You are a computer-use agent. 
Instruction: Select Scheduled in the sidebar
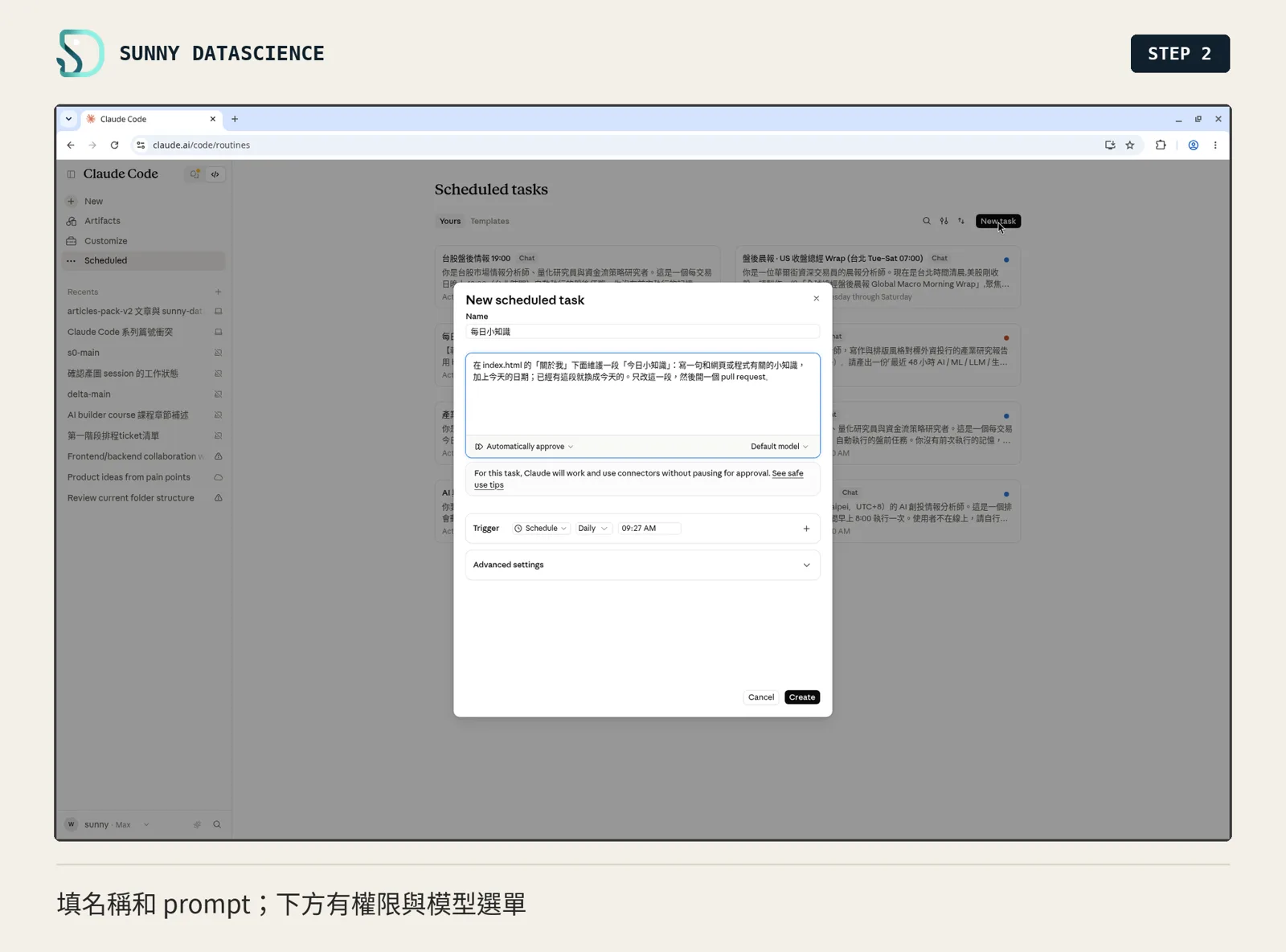[144, 260]
